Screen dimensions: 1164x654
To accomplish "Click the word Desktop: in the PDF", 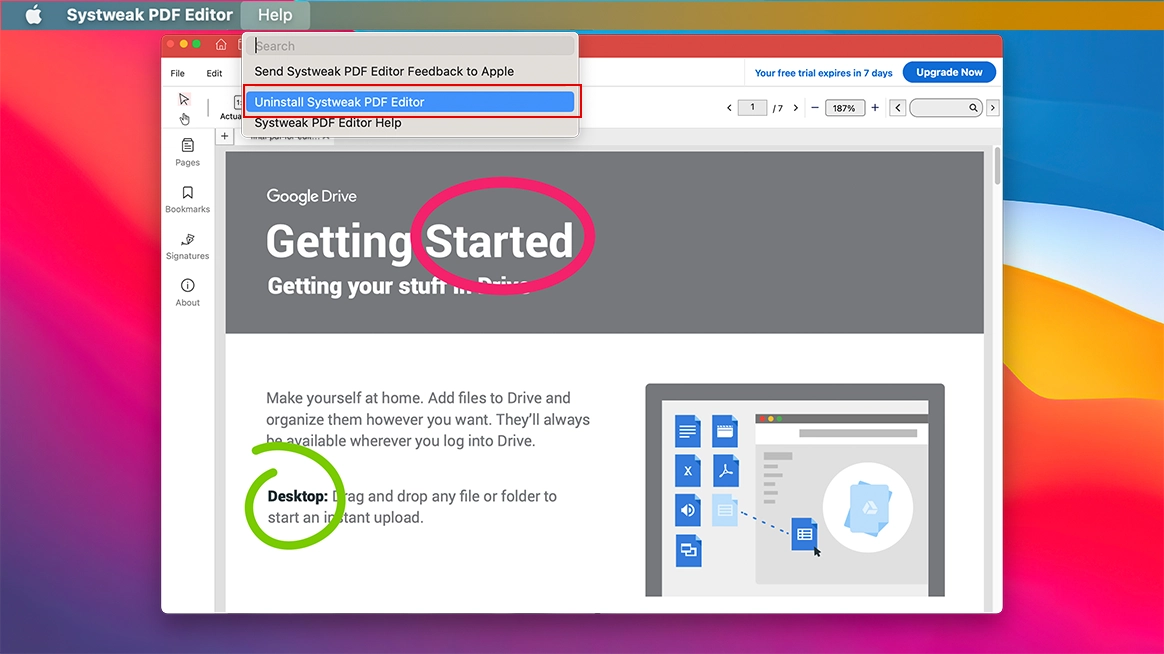I will coord(298,496).
